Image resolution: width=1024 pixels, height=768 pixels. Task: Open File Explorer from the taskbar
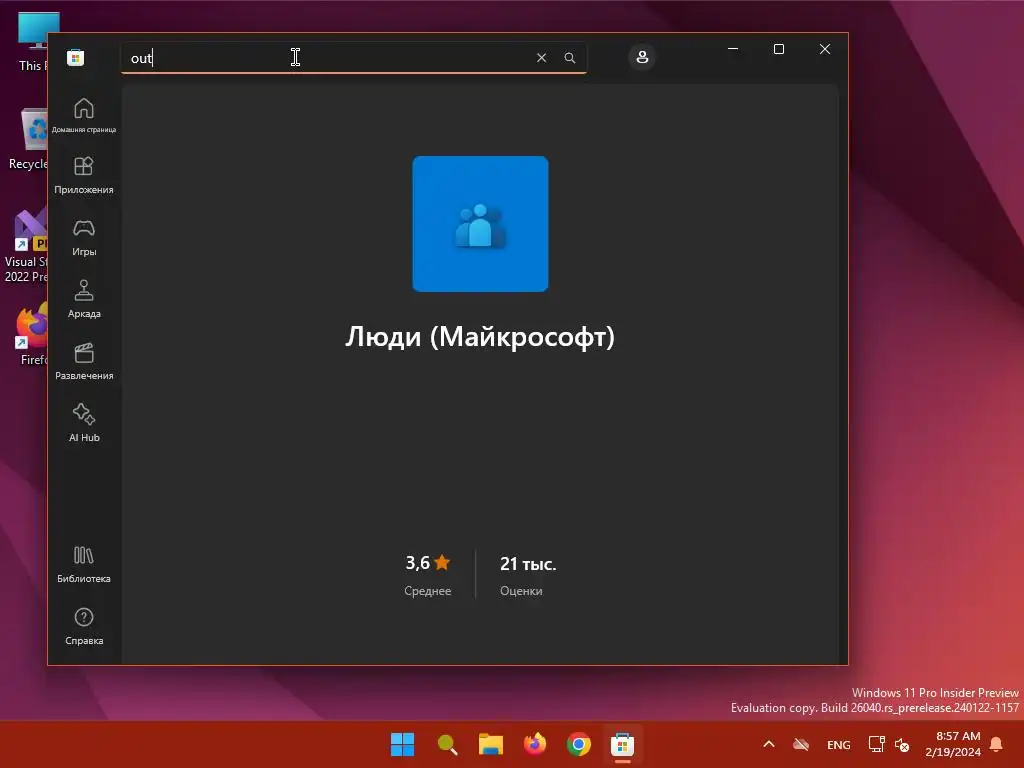tap(490, 744)
